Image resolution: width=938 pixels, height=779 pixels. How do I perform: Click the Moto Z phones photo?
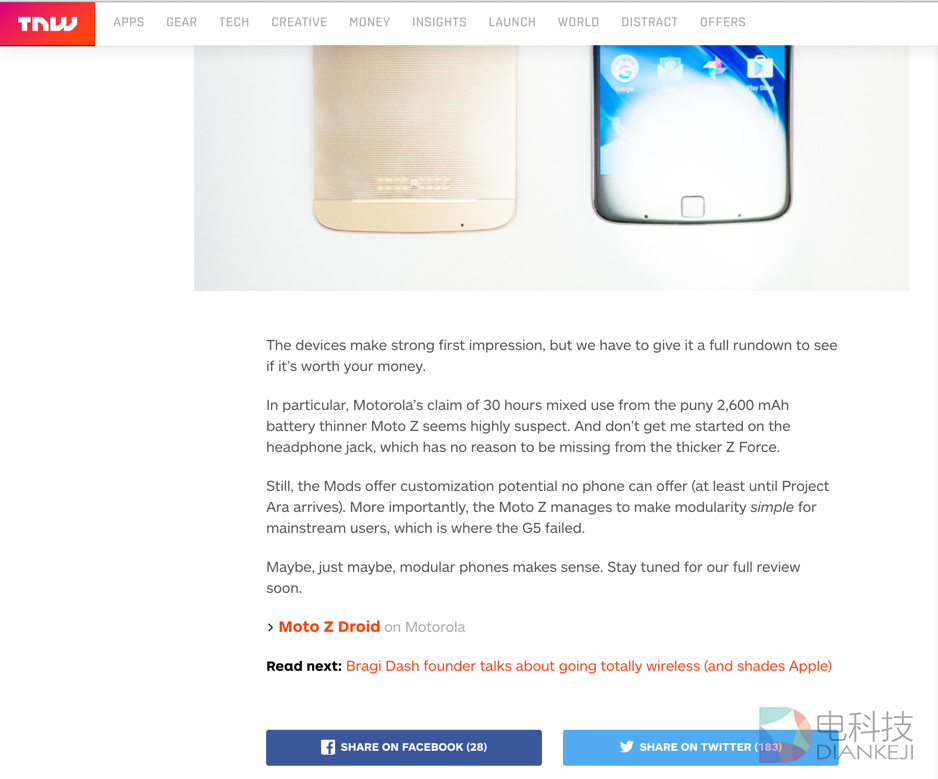pyautogui.click(x=552, y=168)
